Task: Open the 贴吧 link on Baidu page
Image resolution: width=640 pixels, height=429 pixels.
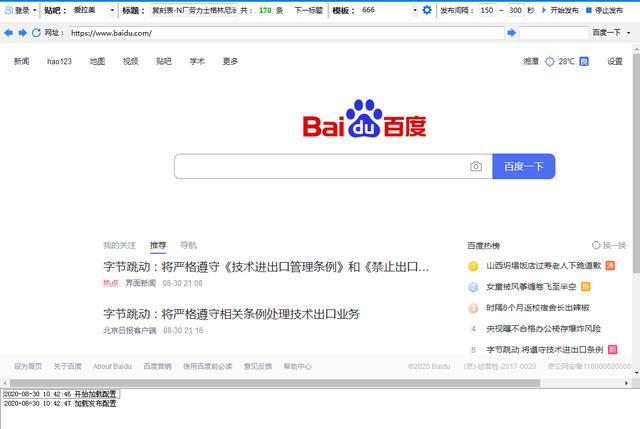Action: pyautogui.click(x=164, y=61)
